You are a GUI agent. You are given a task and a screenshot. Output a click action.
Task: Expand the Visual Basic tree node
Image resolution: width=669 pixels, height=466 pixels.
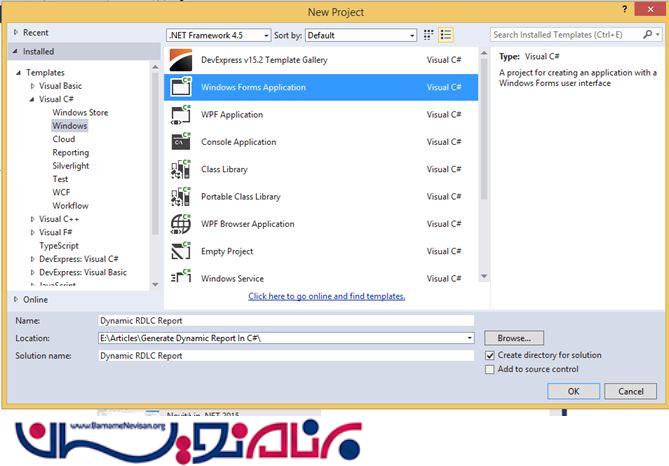[32, 86]
